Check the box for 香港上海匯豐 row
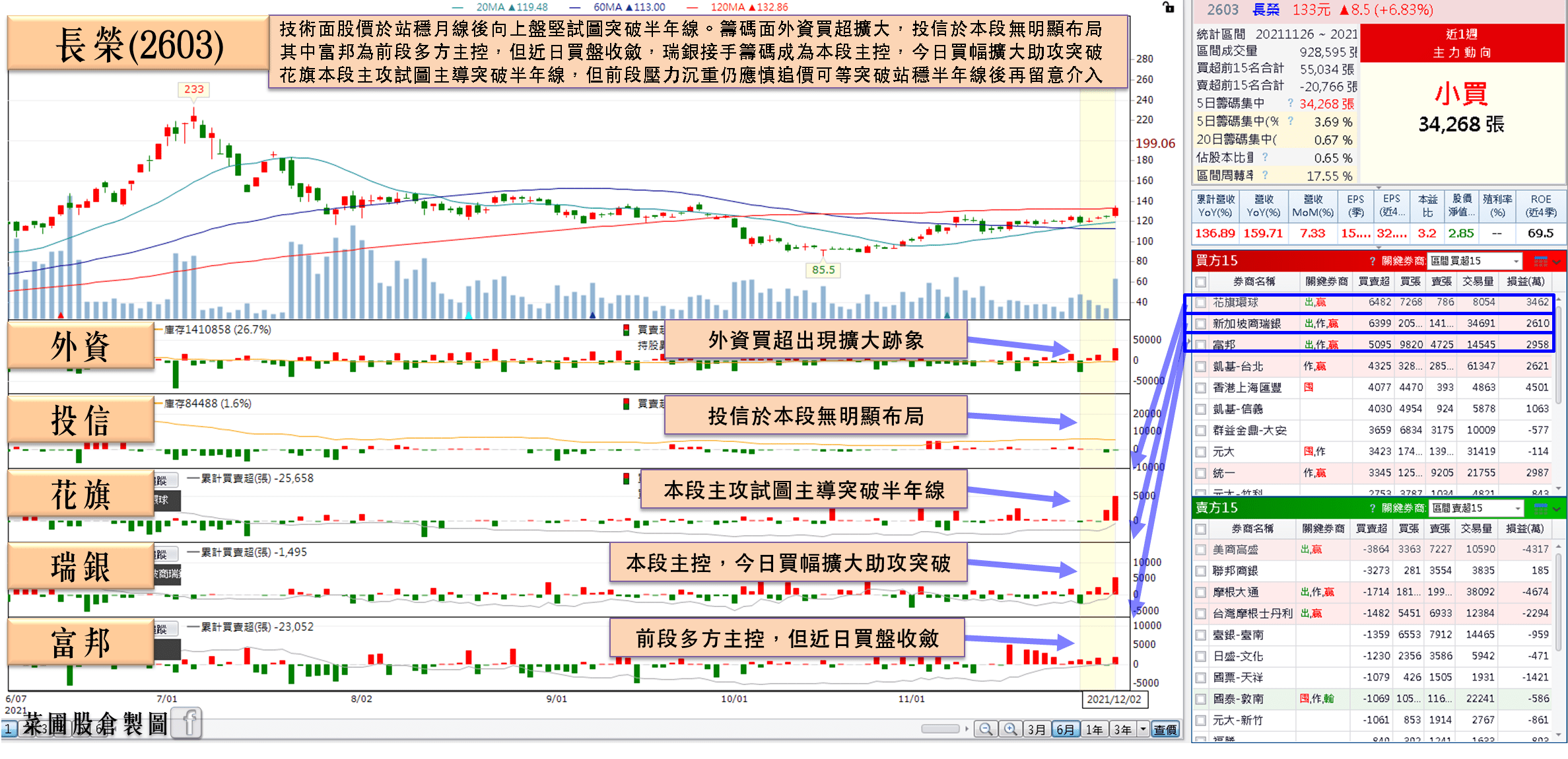Image resolution: width=1568 pixels, height=759 pixels. coord(1201,388)
